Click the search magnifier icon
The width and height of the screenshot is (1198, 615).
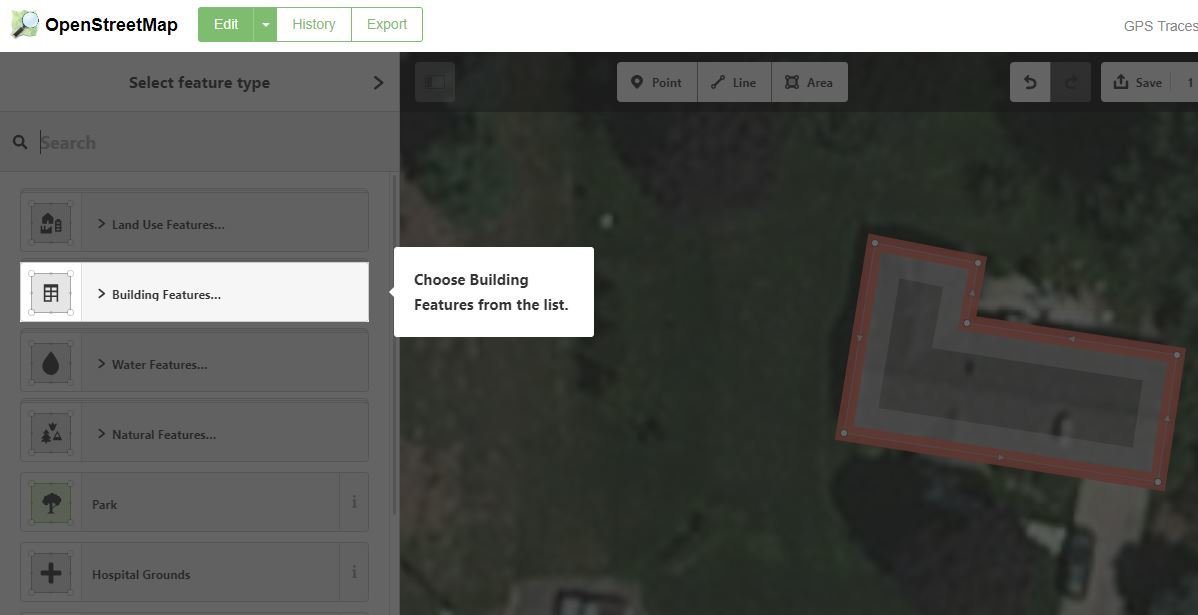tap(21, 142)
